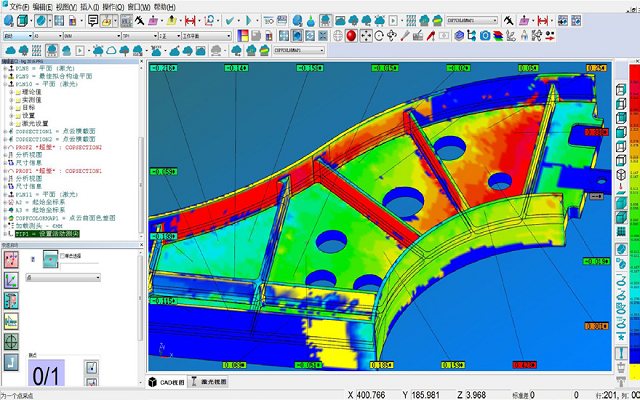Screen dimensions: 640x400
Task: Click the wireframe cube view icon
Action: pos(23,20)
